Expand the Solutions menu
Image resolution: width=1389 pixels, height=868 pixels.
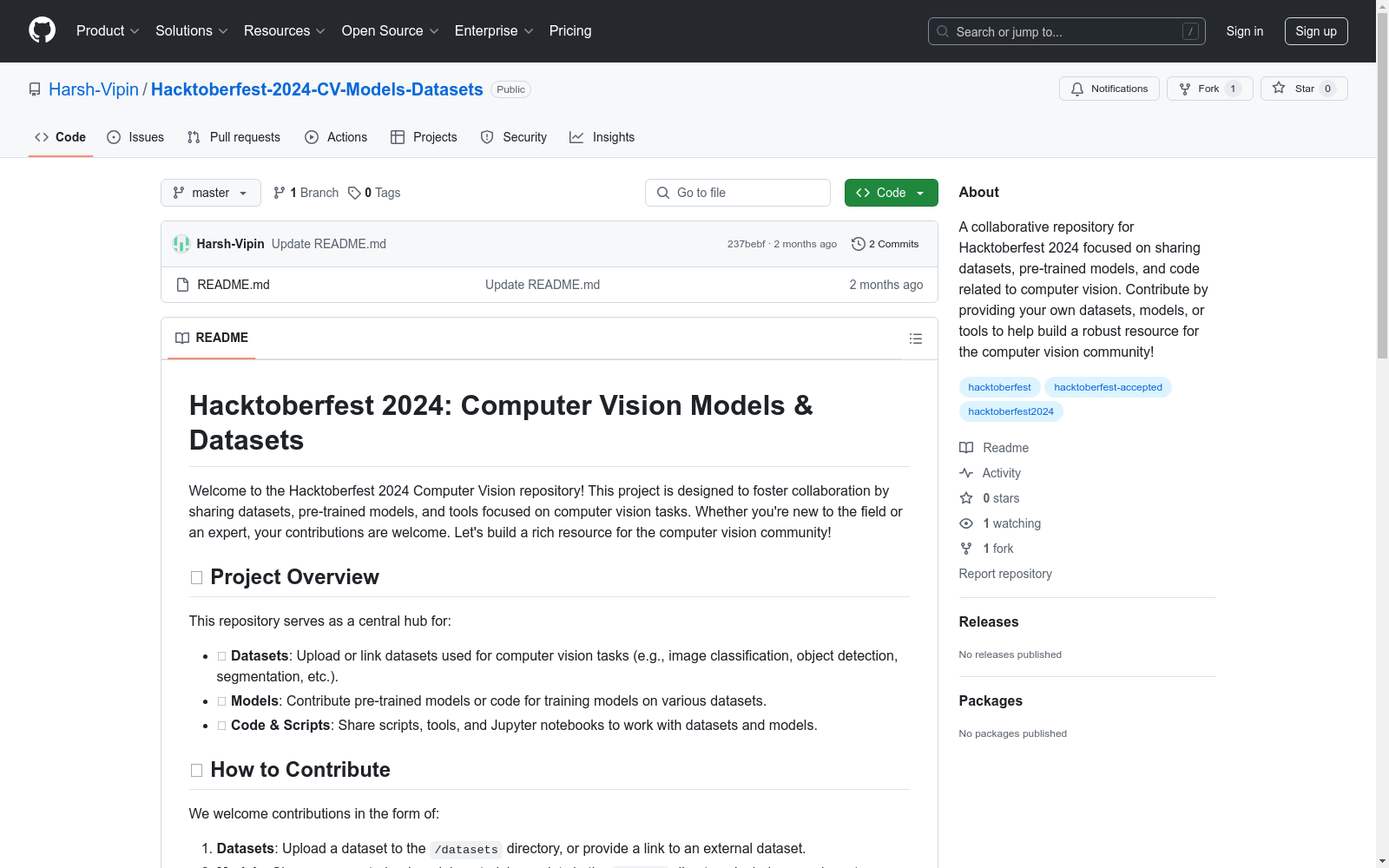pos(191,31)
